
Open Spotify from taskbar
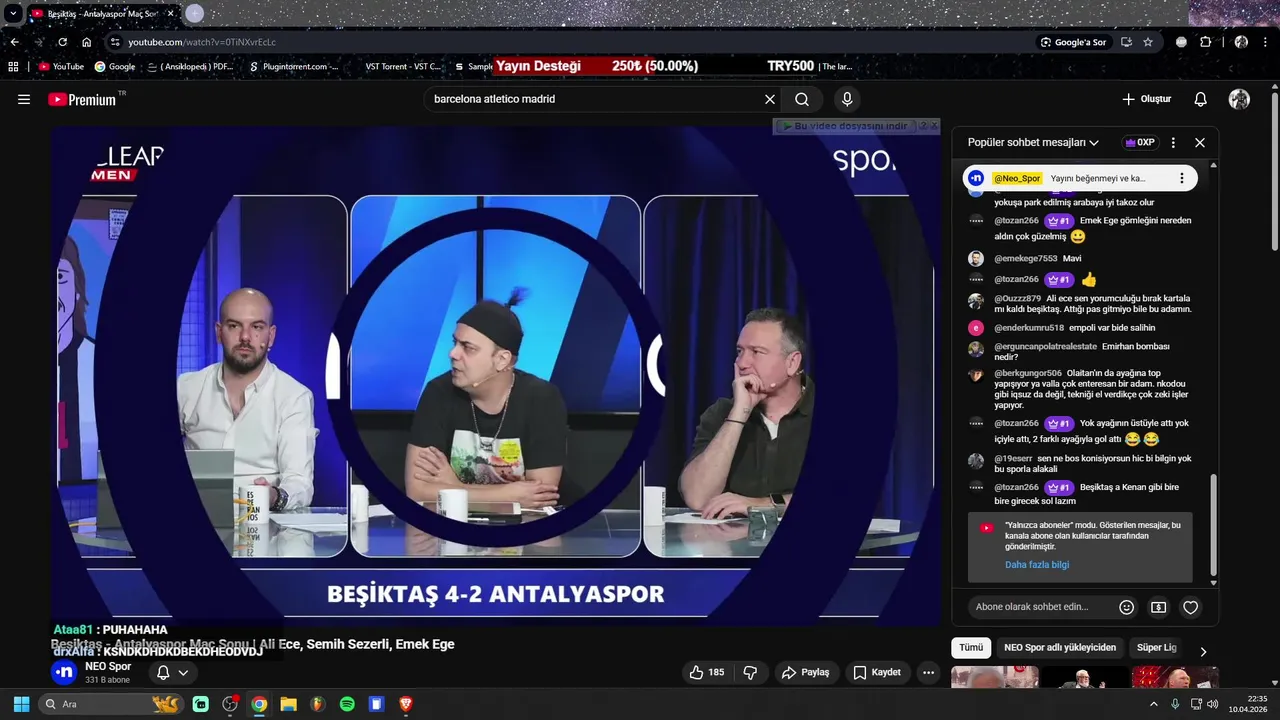(x=347, y=704)
